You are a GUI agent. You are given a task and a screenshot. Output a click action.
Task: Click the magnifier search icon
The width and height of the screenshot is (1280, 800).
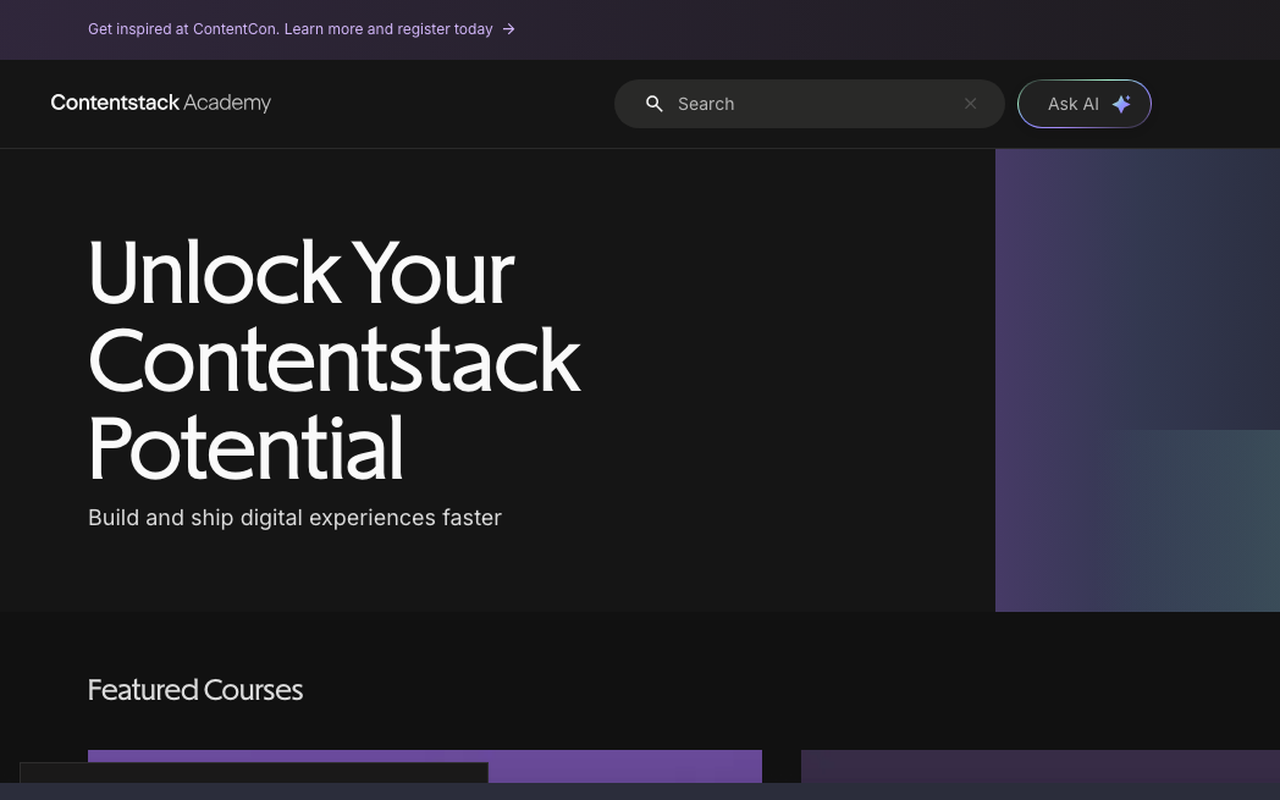(654, 104)
